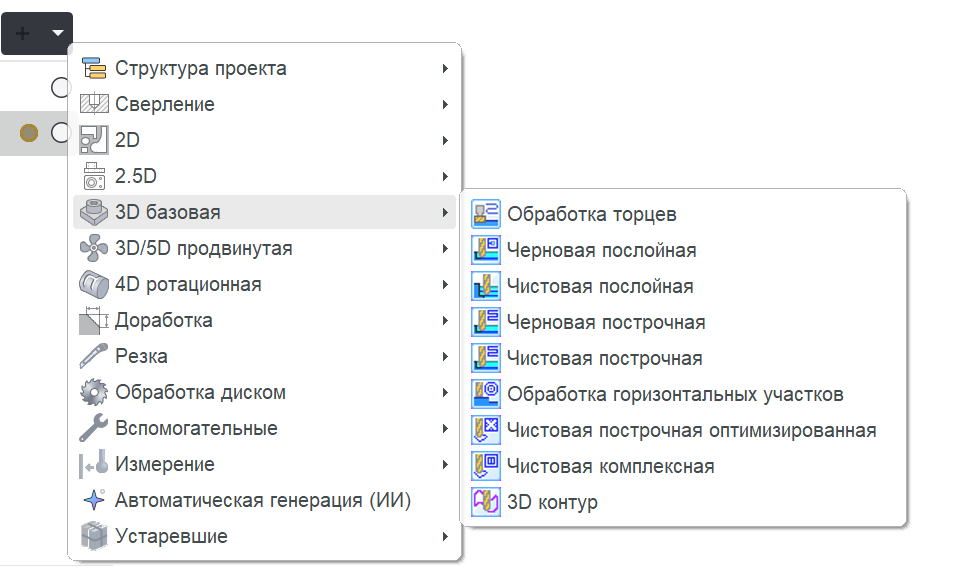Click the Черновая построчная icon
The height and width of the screenshot is (588, 975).
(486, 322)
